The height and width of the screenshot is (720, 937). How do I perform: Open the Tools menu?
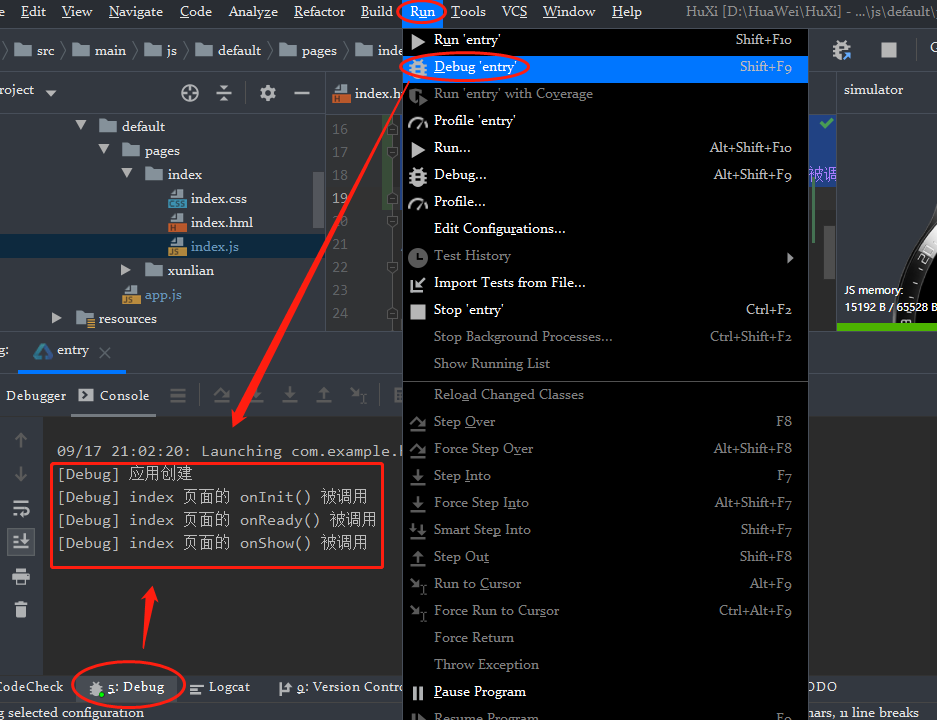pos(468,11)
